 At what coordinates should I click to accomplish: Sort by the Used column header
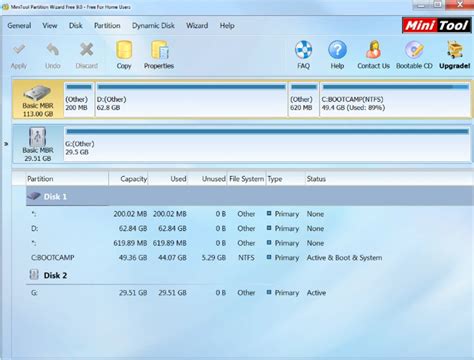(x=168, y=179)
